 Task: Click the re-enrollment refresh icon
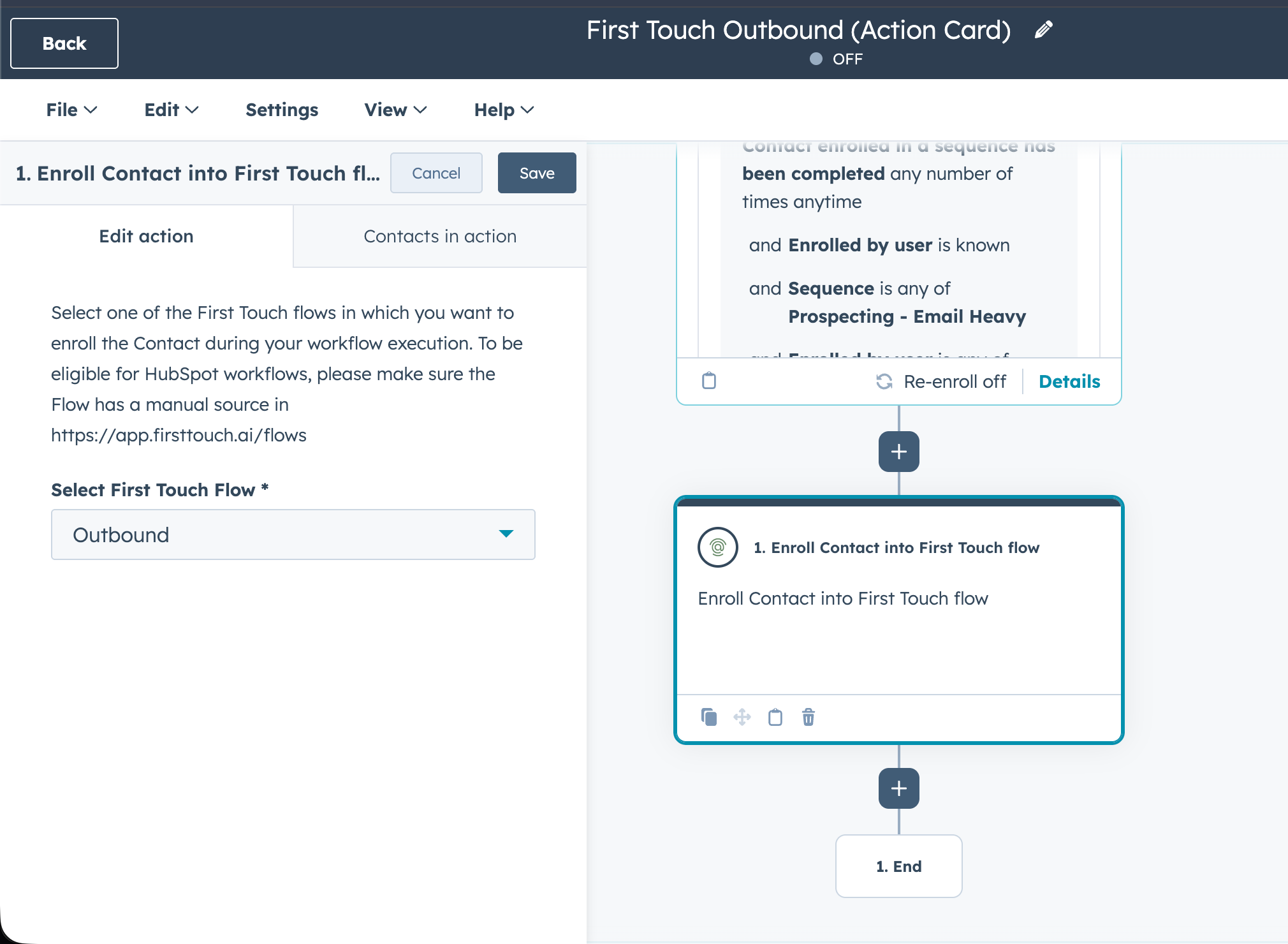[885, 381]
